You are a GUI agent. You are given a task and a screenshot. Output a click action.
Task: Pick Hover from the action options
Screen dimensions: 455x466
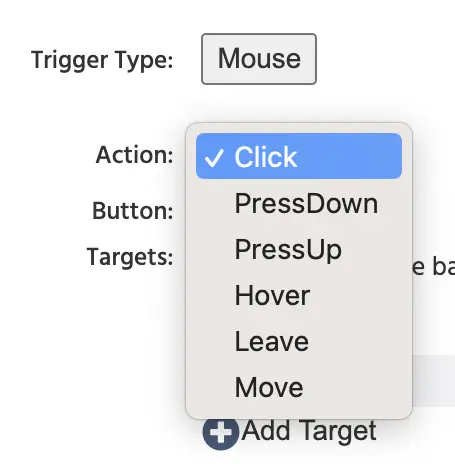pos(299,296)
